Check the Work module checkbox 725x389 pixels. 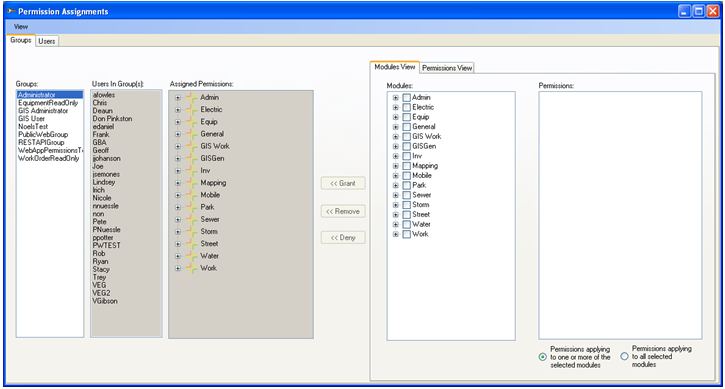(x=406, y=234)
